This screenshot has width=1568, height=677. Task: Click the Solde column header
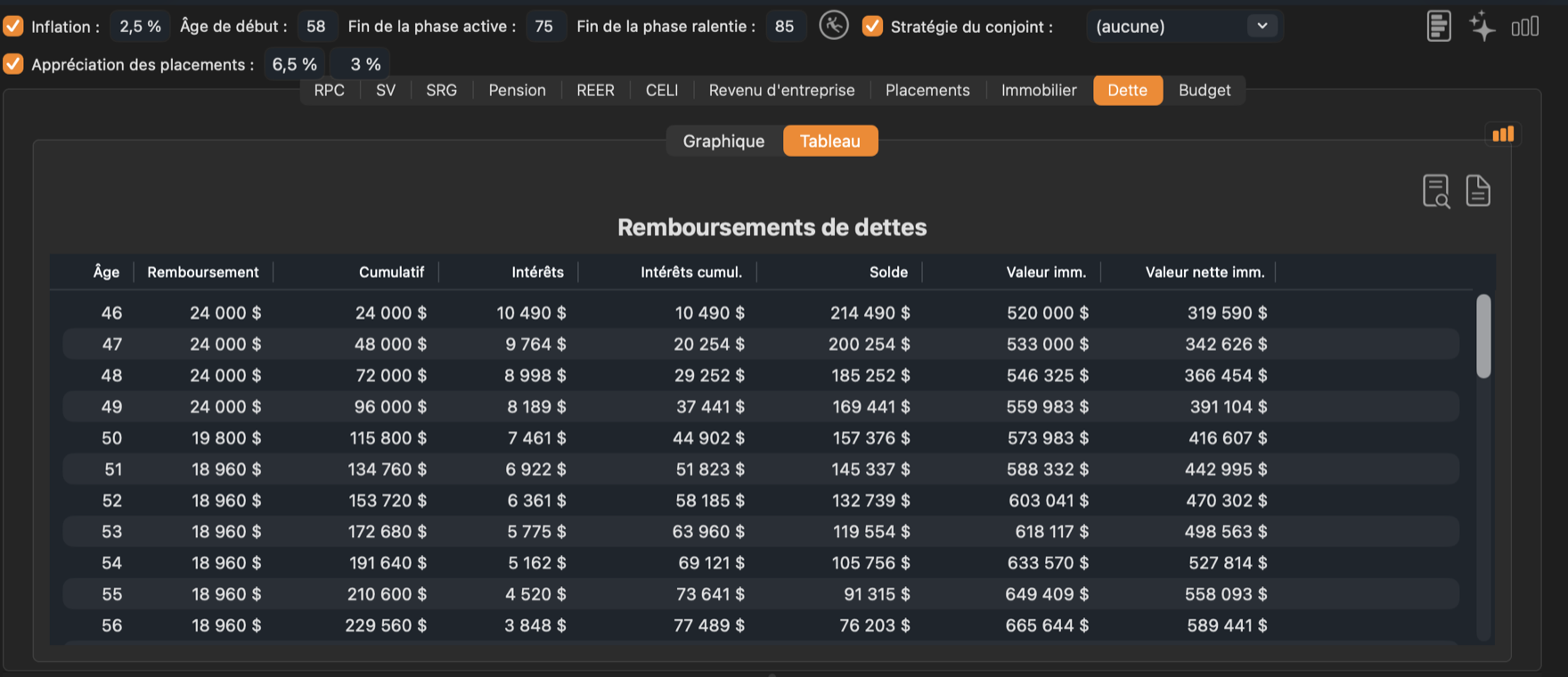point(888,272)
